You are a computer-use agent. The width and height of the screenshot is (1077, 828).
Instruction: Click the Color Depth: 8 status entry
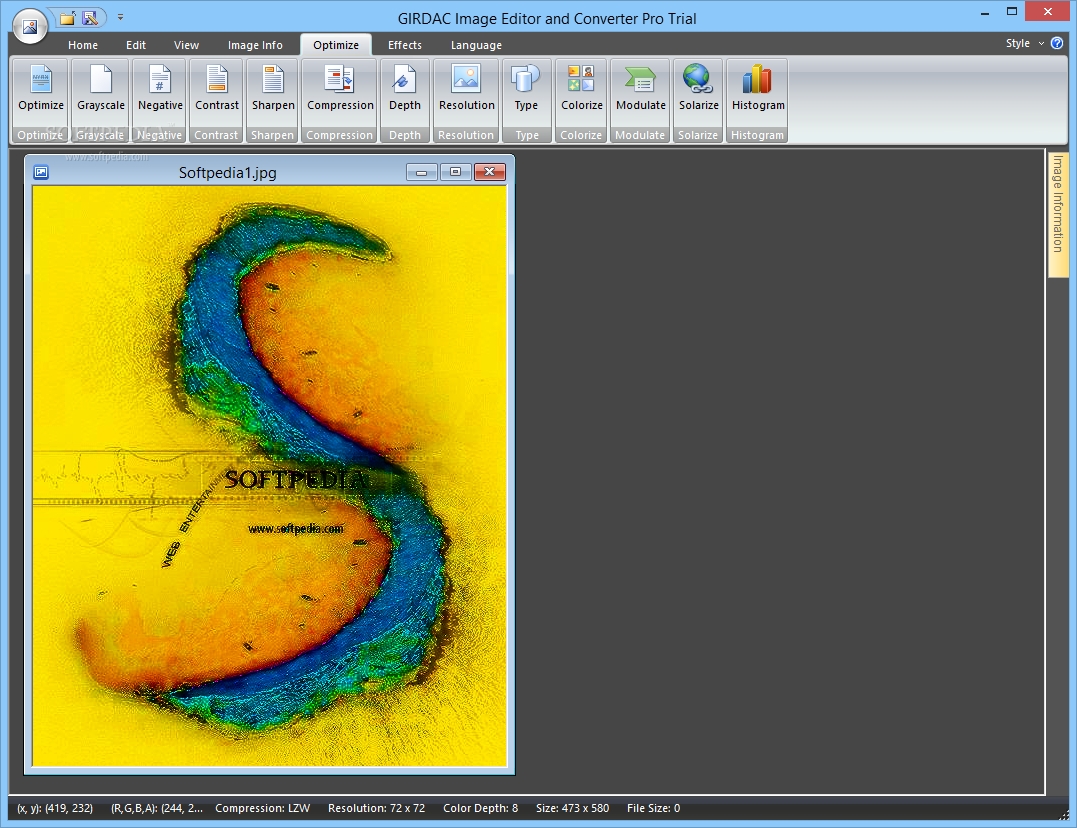point(480,808)
